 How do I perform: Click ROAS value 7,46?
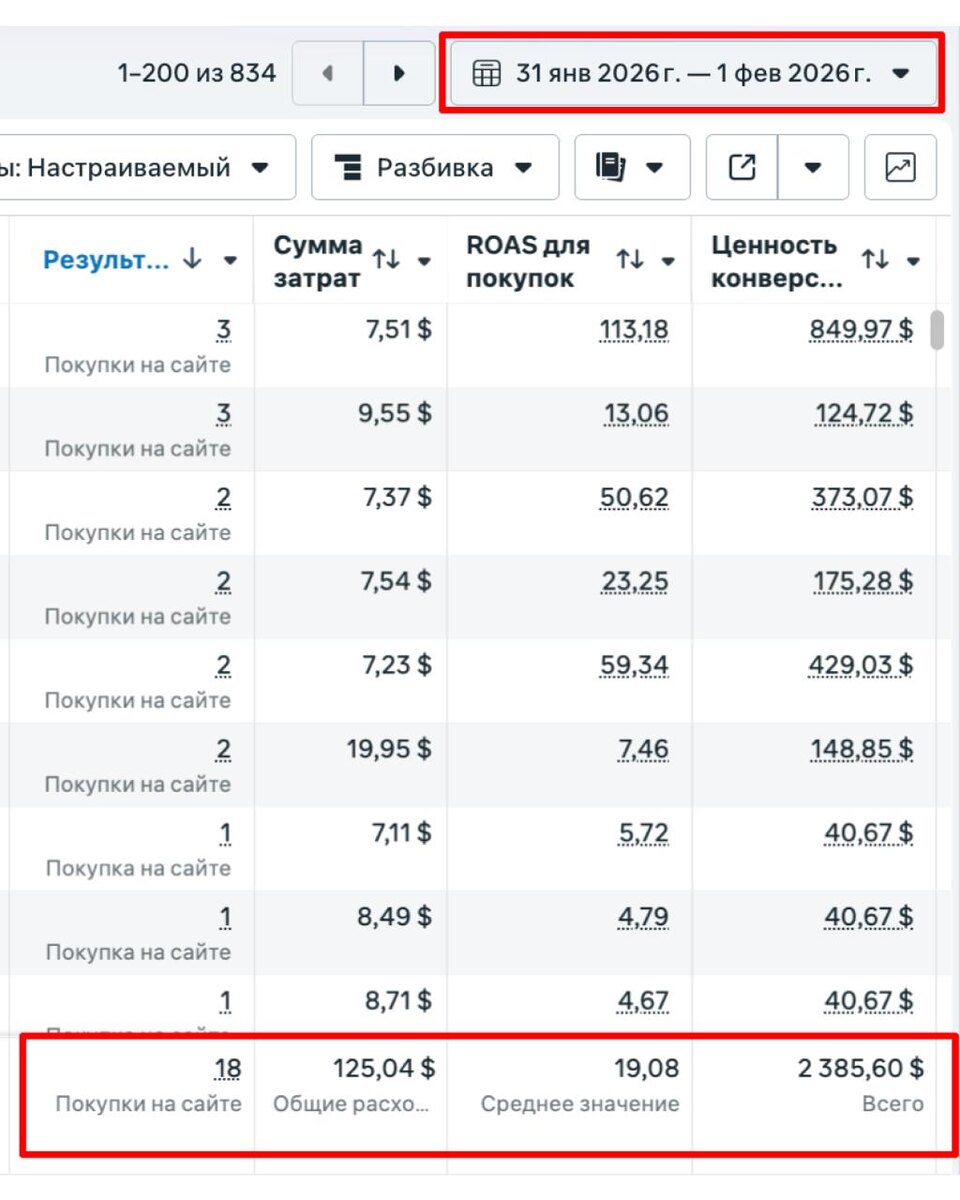(x=644, y=750)
